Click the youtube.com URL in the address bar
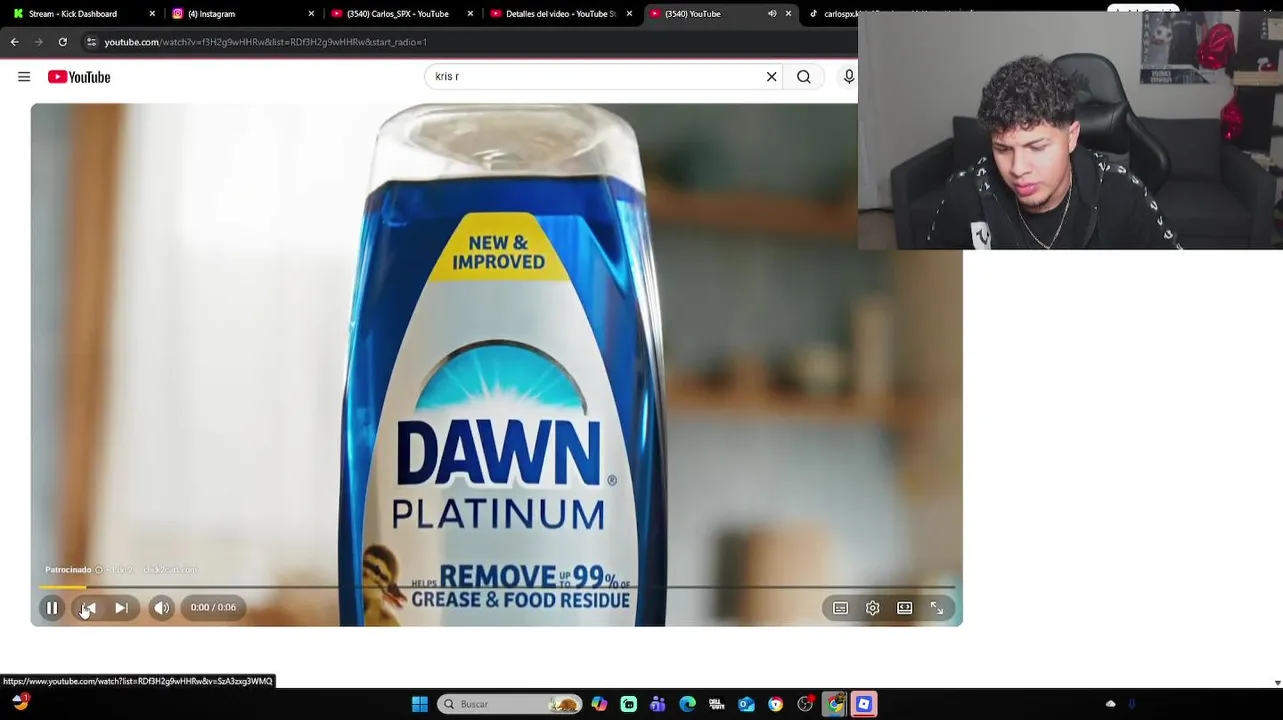The height and width of the screenshot is (720, 1283). [265, 42]
